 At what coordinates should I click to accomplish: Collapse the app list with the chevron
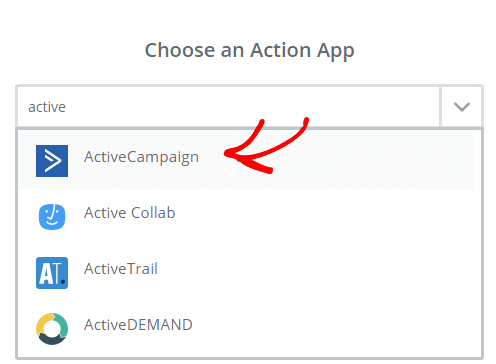[462, 107]
